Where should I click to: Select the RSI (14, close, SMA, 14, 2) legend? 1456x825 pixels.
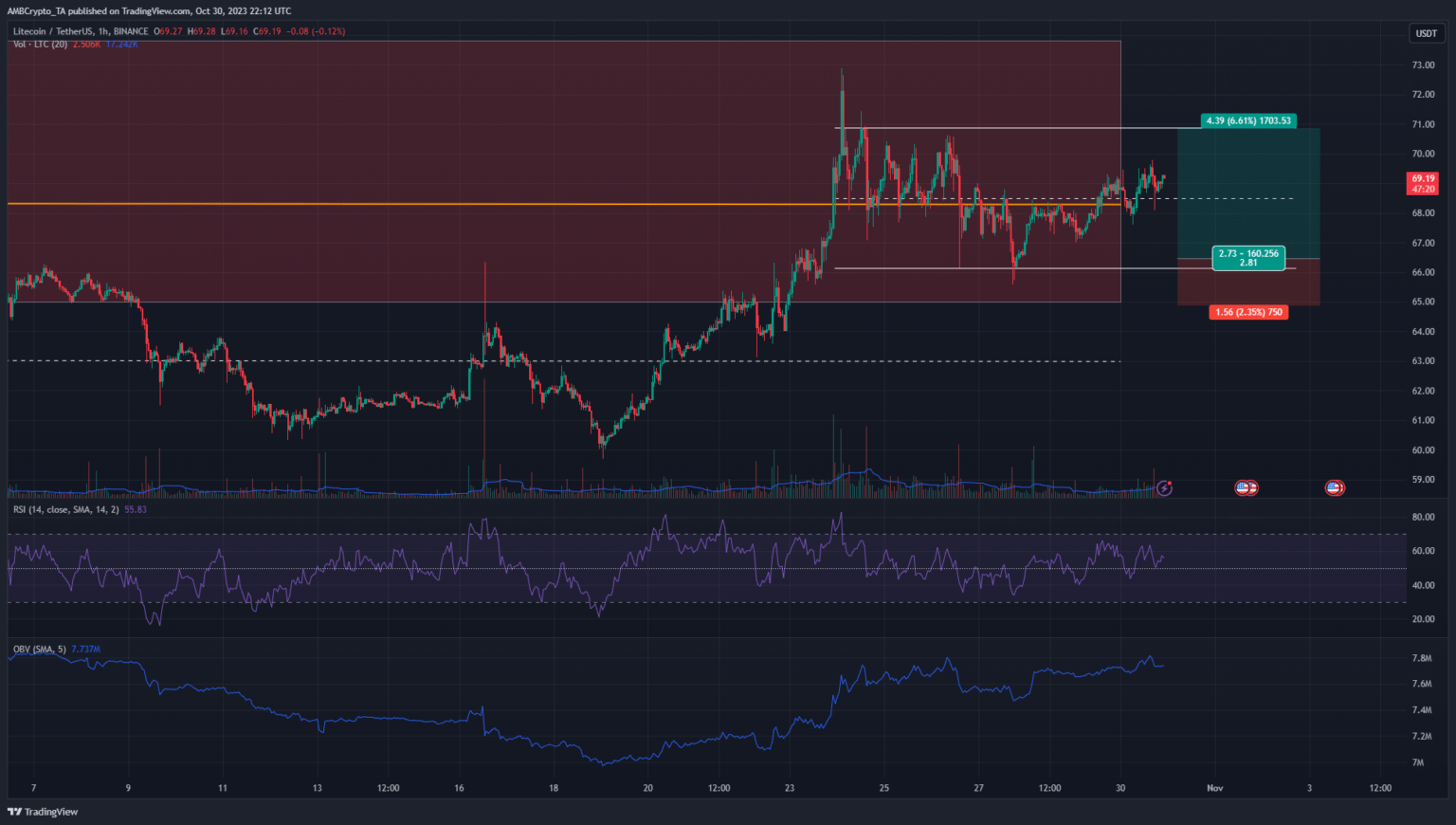click(66, 510)
